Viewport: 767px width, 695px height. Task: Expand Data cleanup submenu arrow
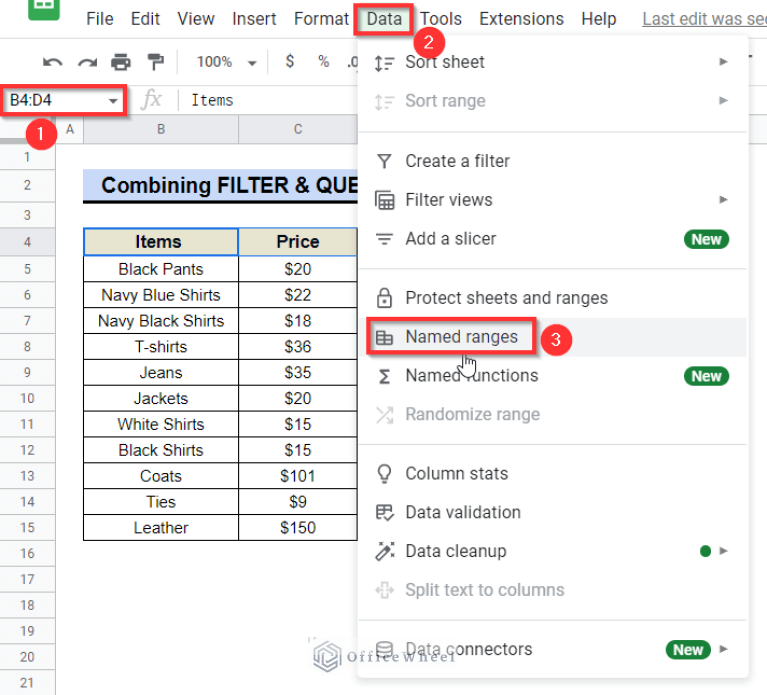click(x=723, y=551)
